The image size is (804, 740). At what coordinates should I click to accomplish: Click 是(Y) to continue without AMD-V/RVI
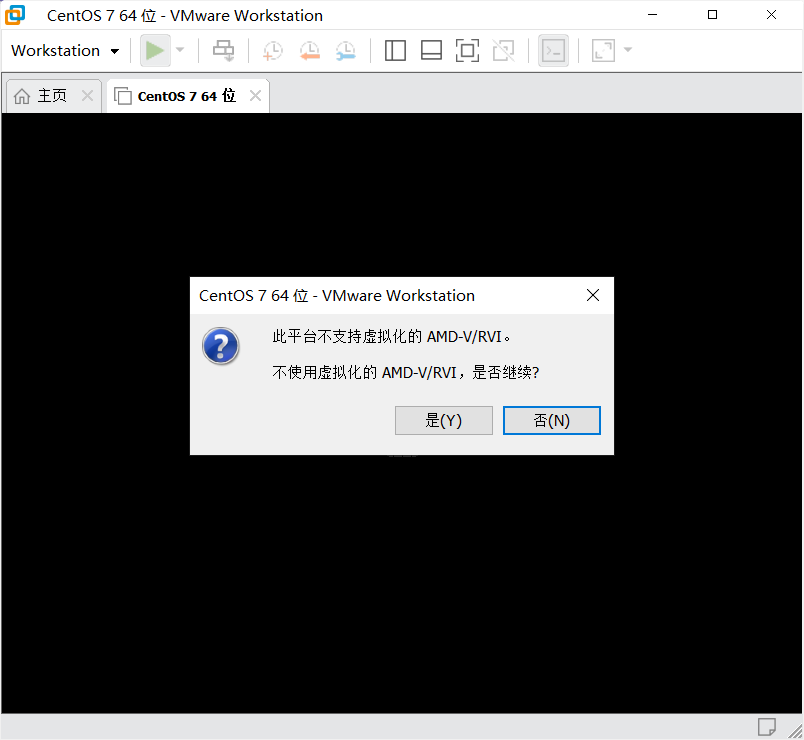[x=443, y=420]
